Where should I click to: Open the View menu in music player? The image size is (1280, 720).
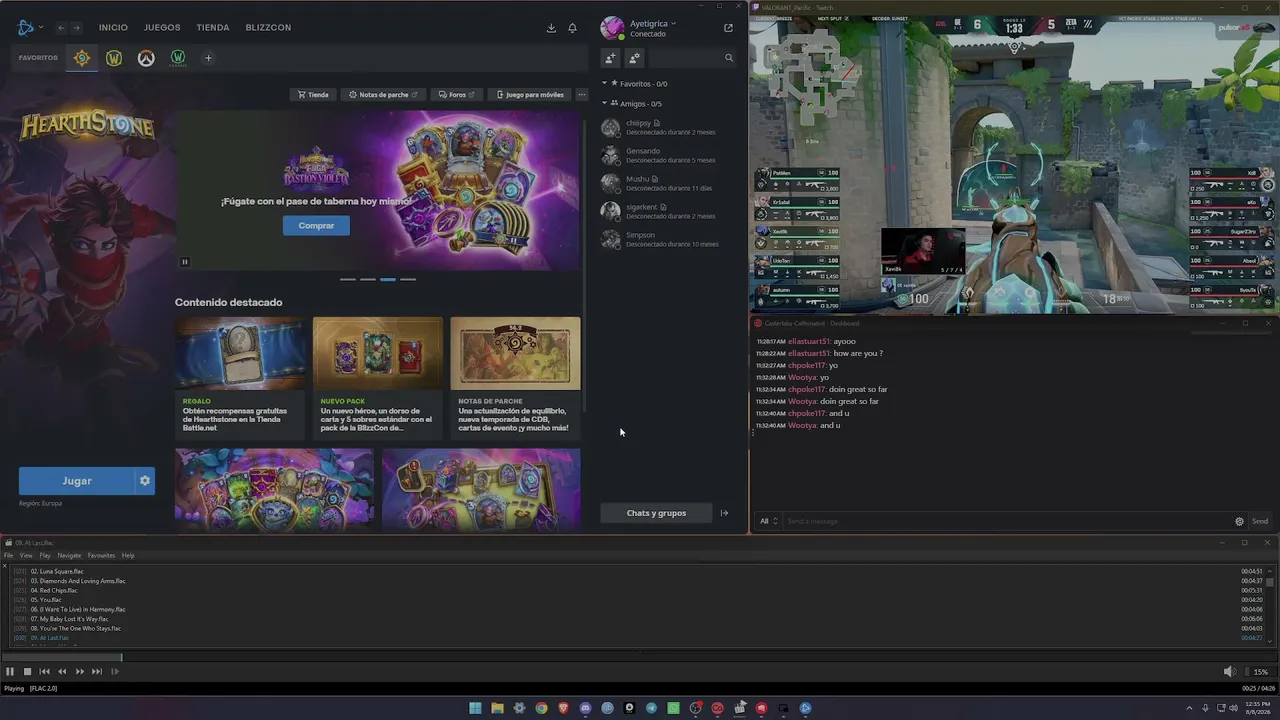coord(26,556)
